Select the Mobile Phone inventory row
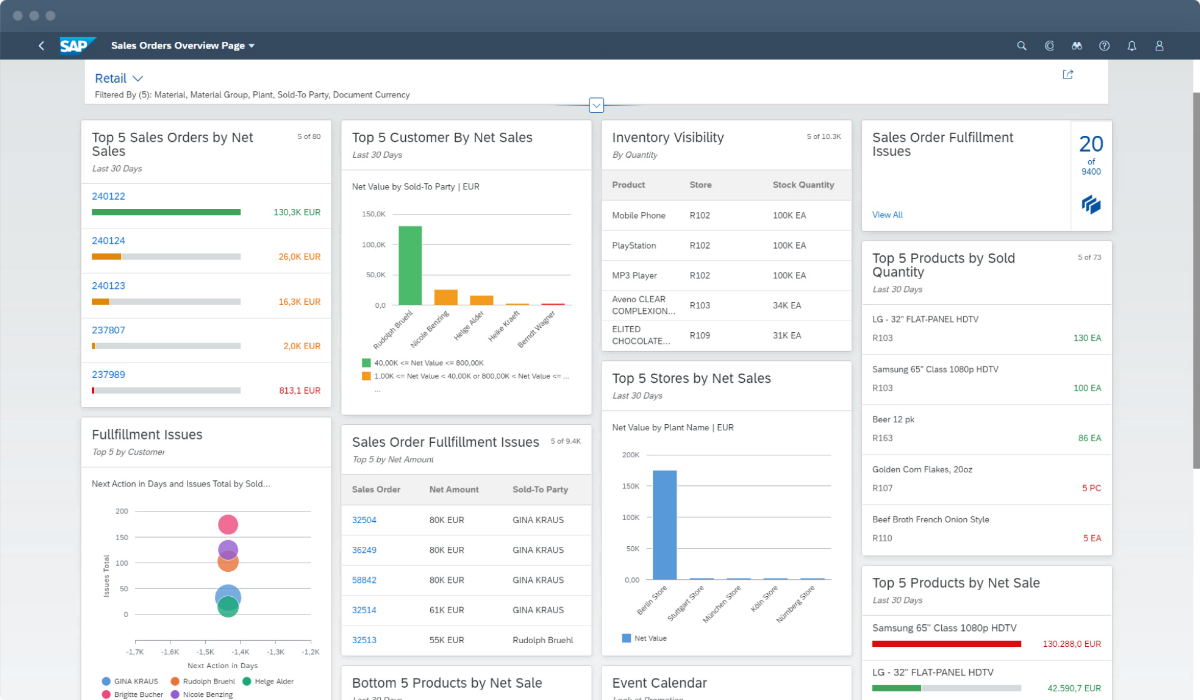The height and width of the screenshot is (700, 1200). pos(726,216)
